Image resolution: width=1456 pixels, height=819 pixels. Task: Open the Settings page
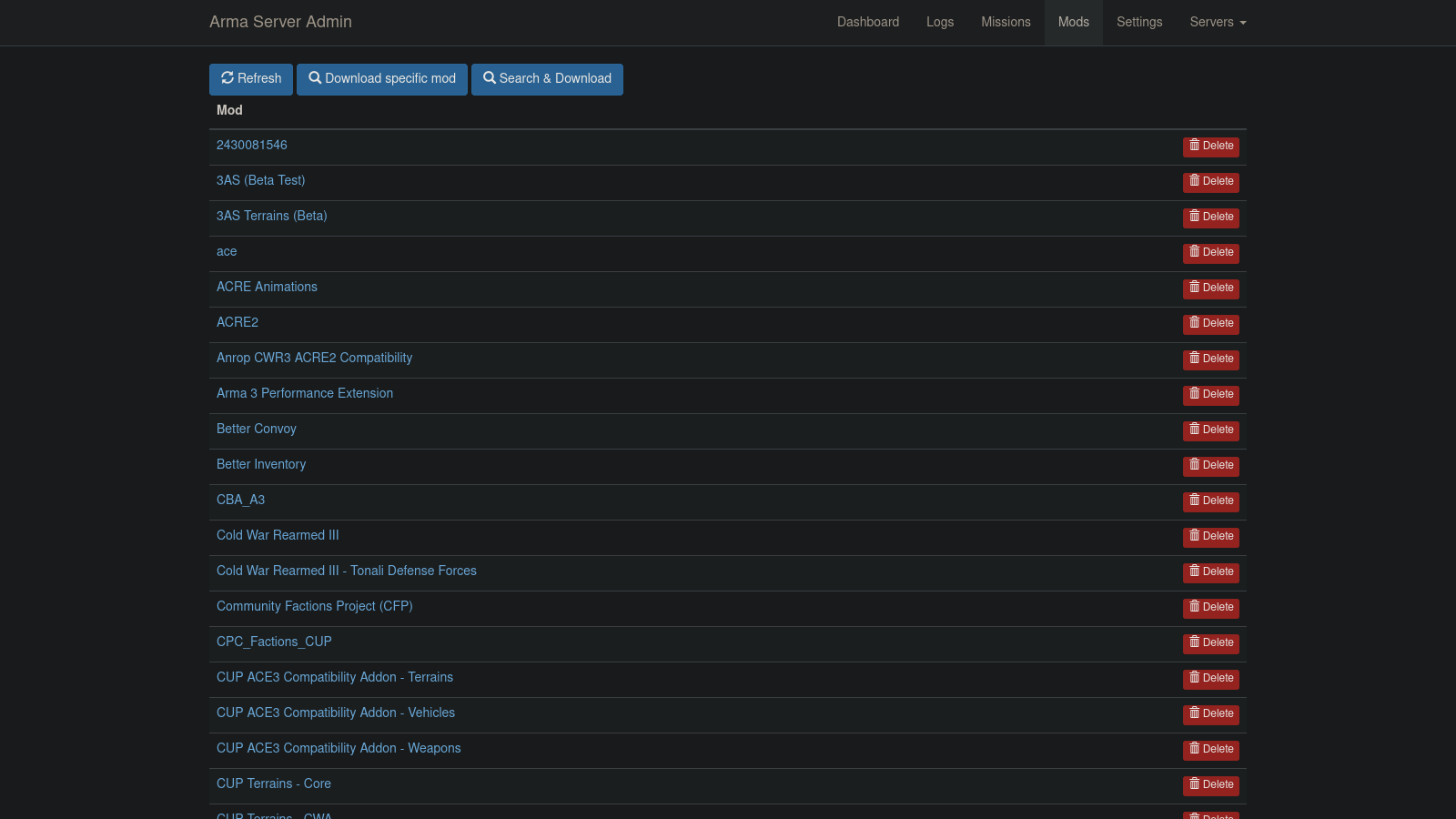pyautogui.click(x=1139, y=22)
